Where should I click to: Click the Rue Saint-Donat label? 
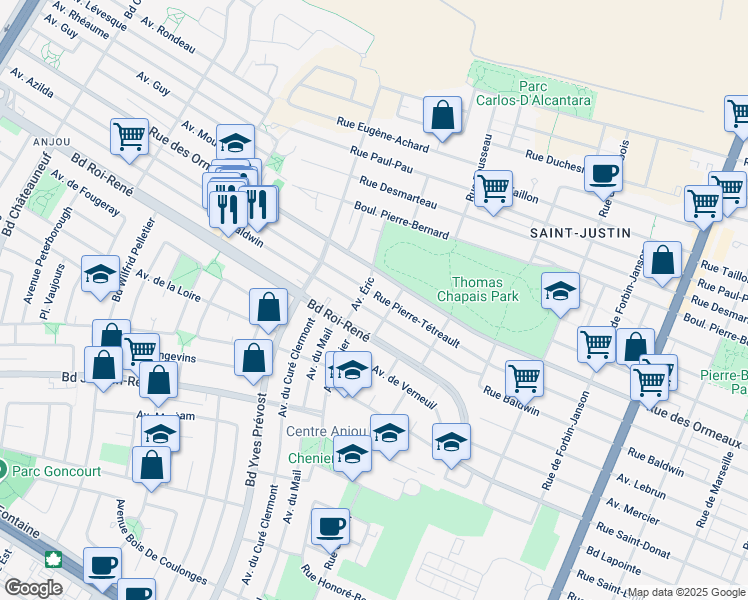pyautogui.click(x=633, y=540)
